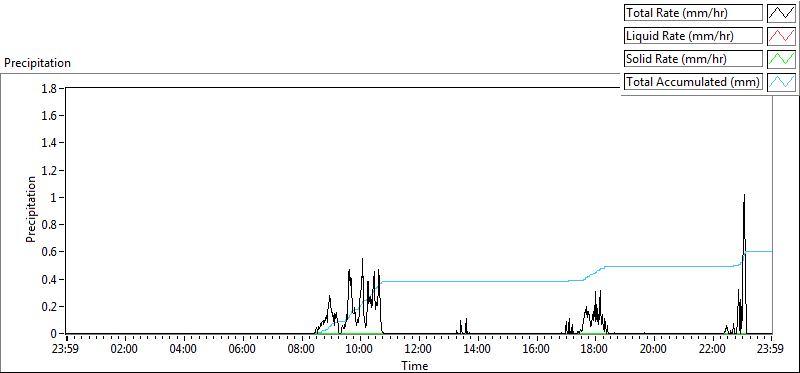Screen dimensions: 800x373
Task: Click the Solid Rate green line icon
Action: coord(781,59)
